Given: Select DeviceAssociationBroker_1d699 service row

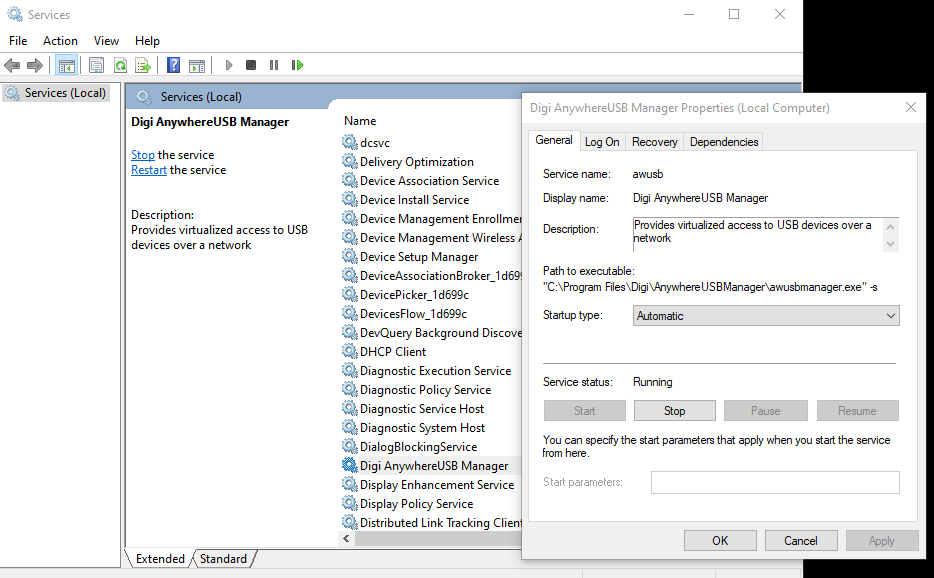Looking at the screenshot, I should coord(432,275).
